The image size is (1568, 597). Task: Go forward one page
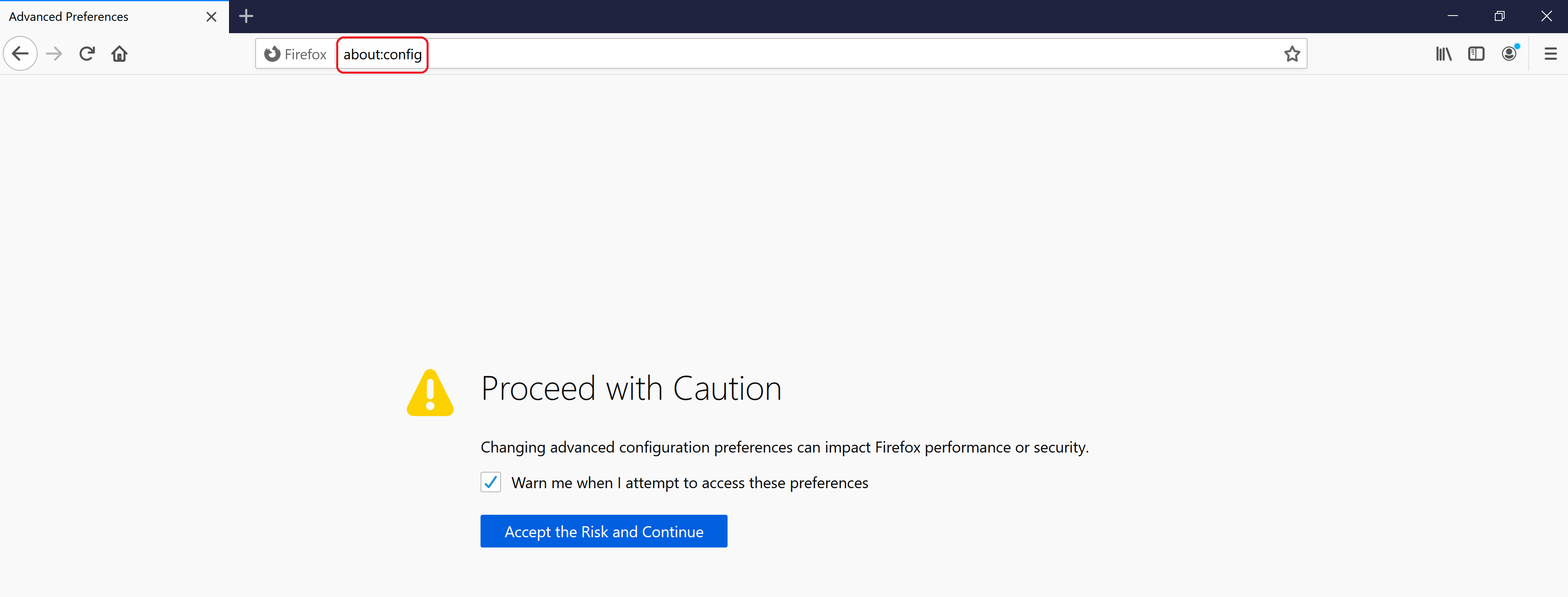click(54, 54)
